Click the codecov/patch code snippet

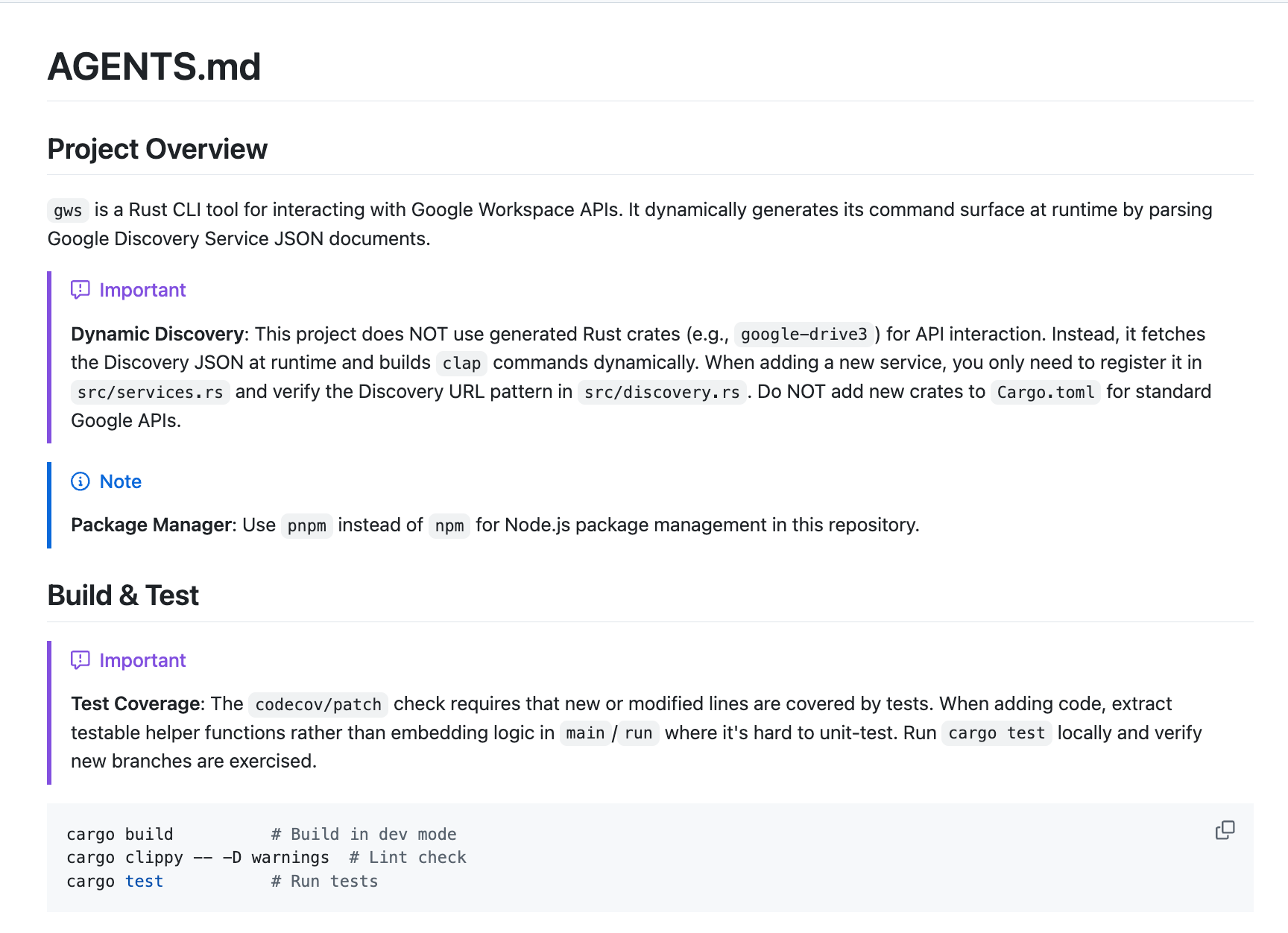318,705
